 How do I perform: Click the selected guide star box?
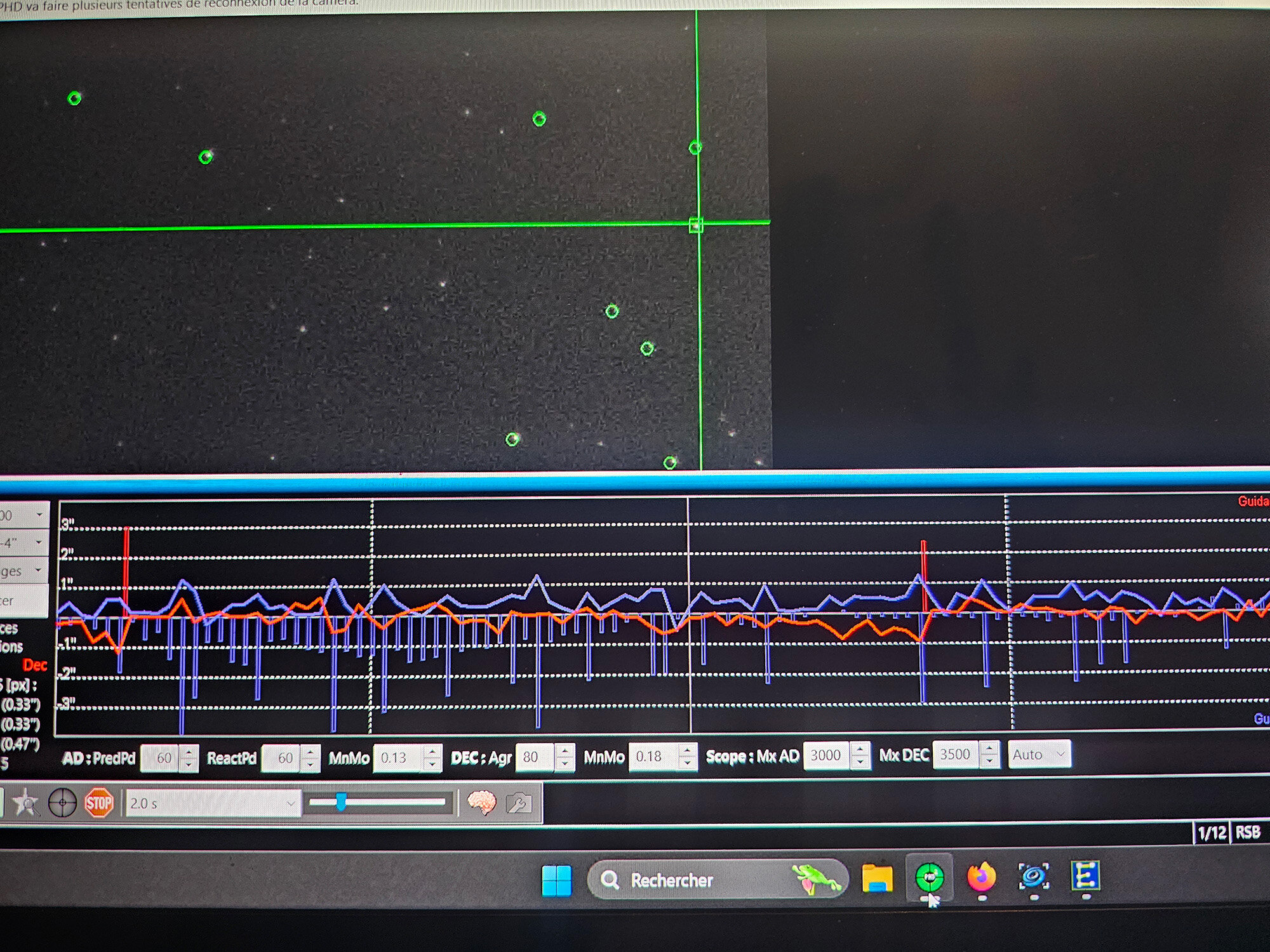pos(696,225)
